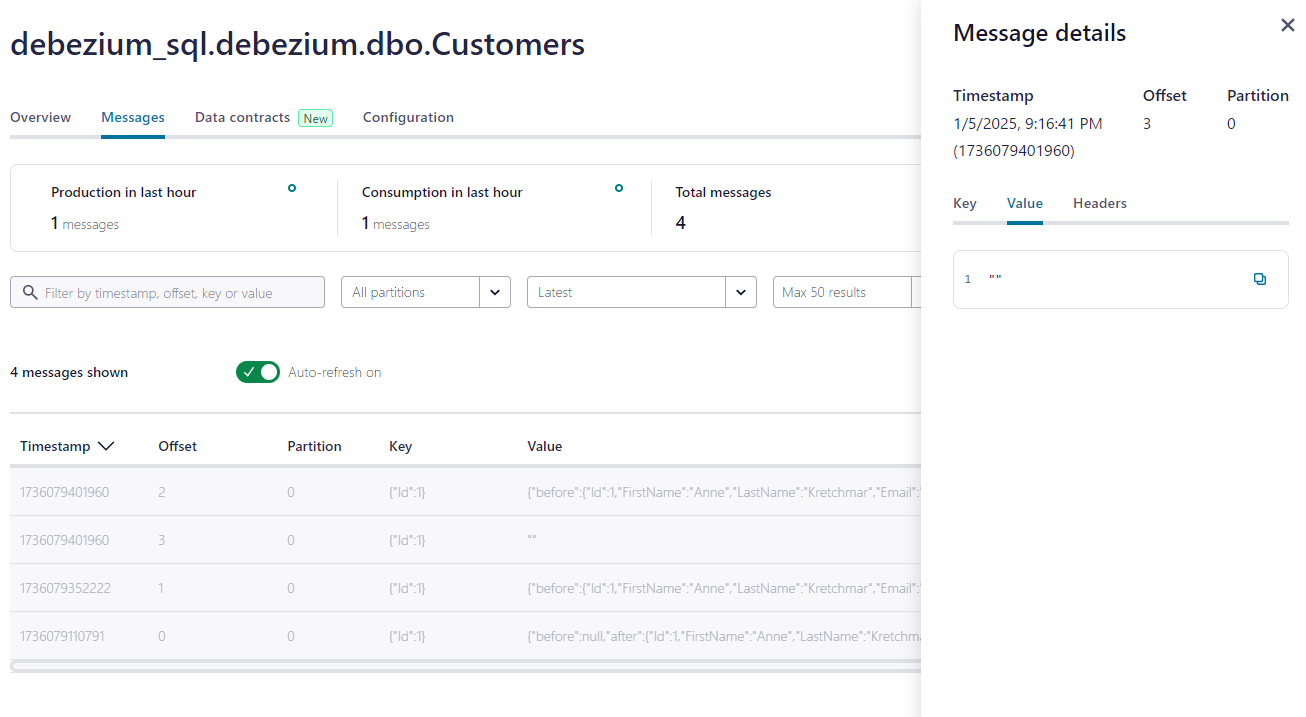This screenshot has height=717, width=1306.
Task: Click the Consumption in last hour indicator dot
Action: [619, 187]
